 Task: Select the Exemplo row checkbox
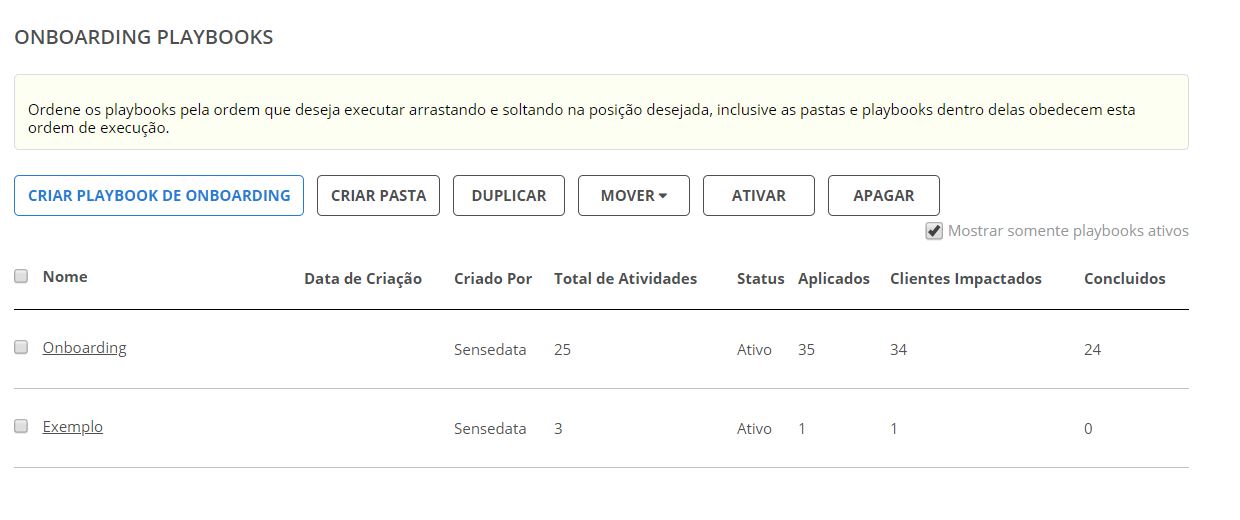click(x=21, y=426)
